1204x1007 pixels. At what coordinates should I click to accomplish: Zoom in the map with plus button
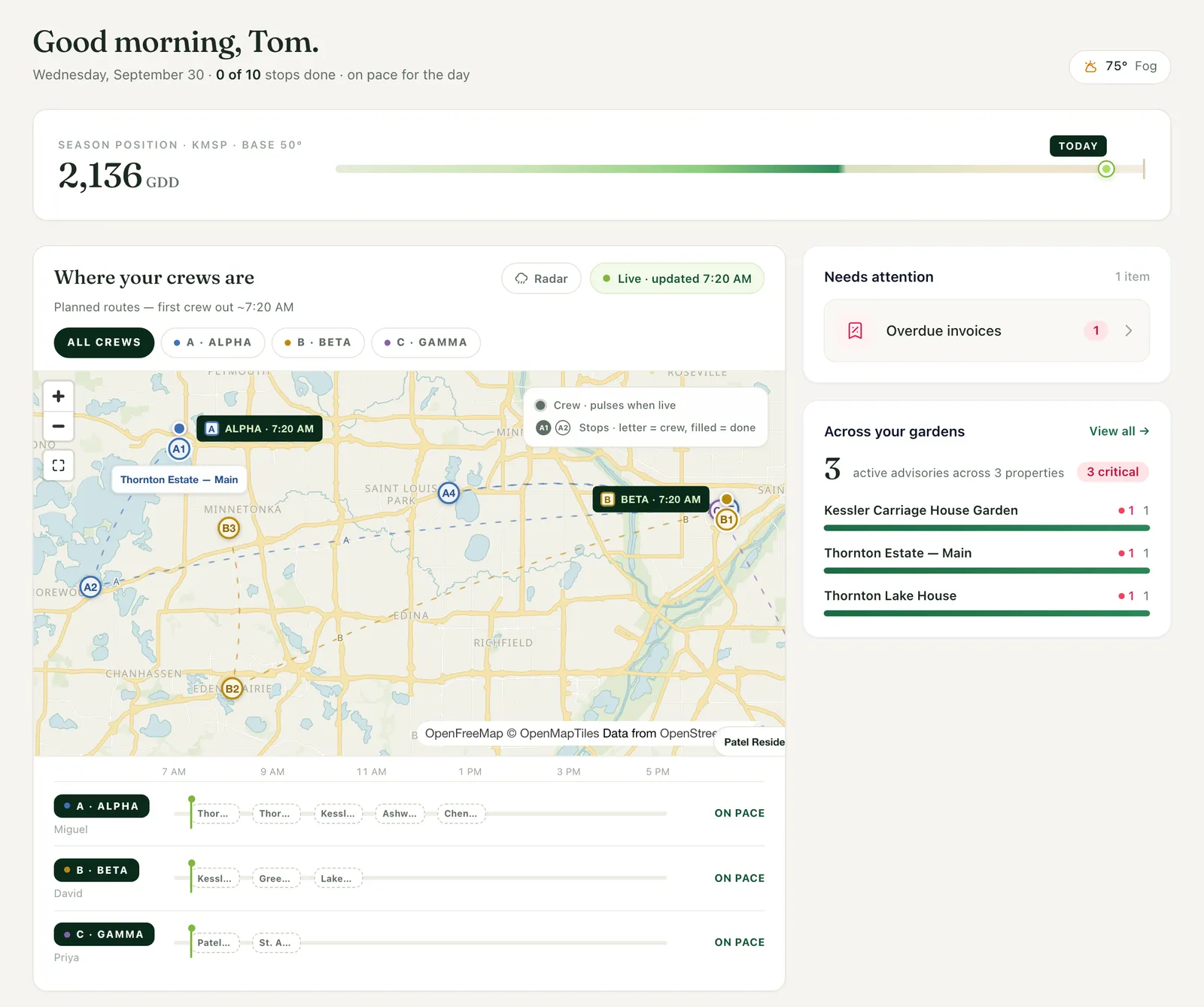click(59, 397)
